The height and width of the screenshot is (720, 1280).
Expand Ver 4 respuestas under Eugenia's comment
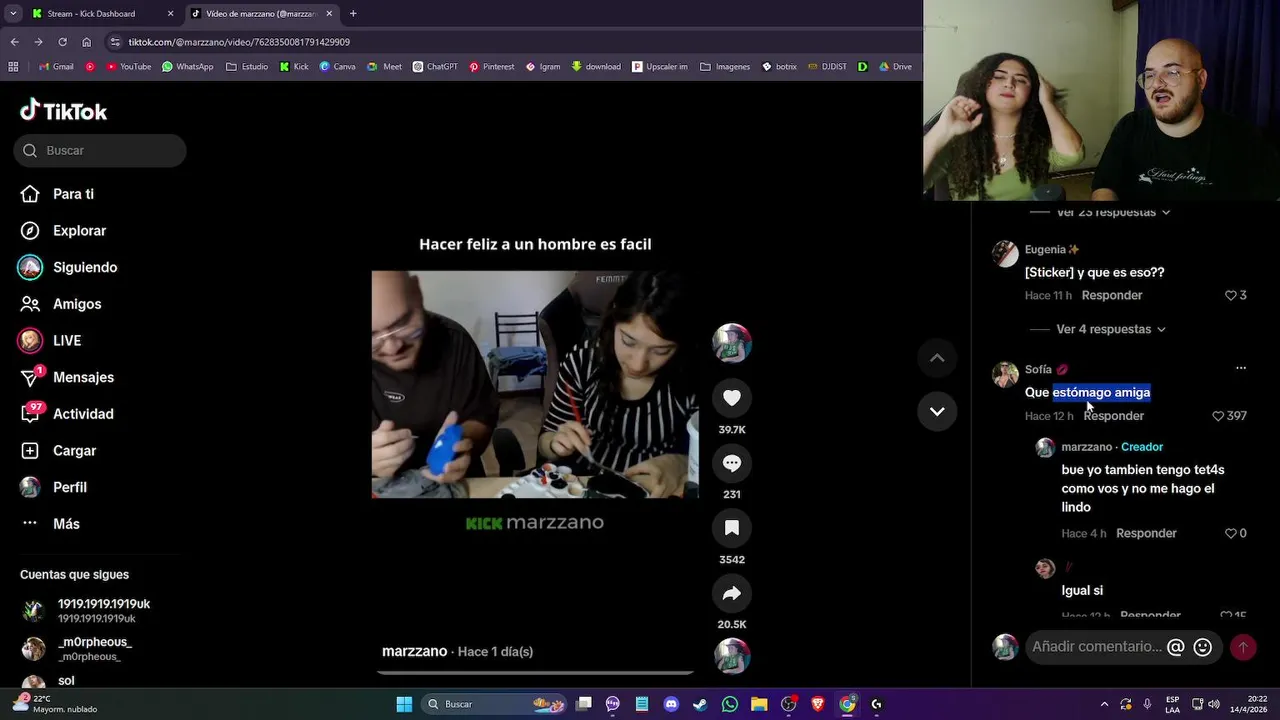pos(1111,329)
